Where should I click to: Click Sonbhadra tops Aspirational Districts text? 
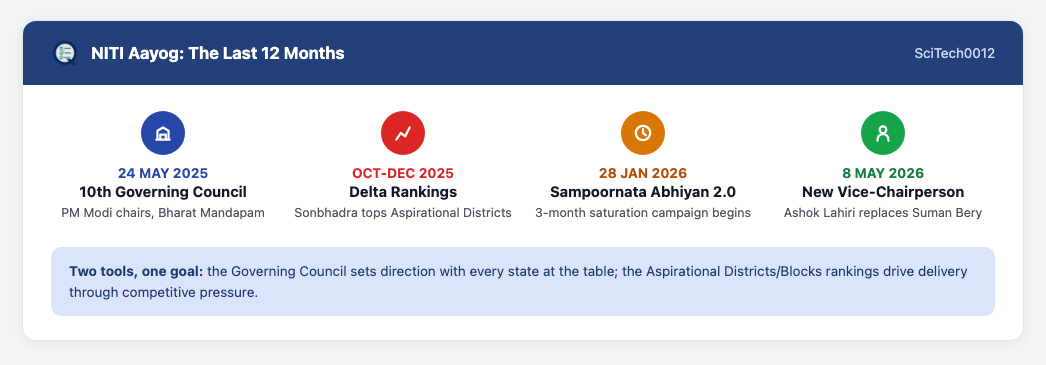tap(403, 213)
